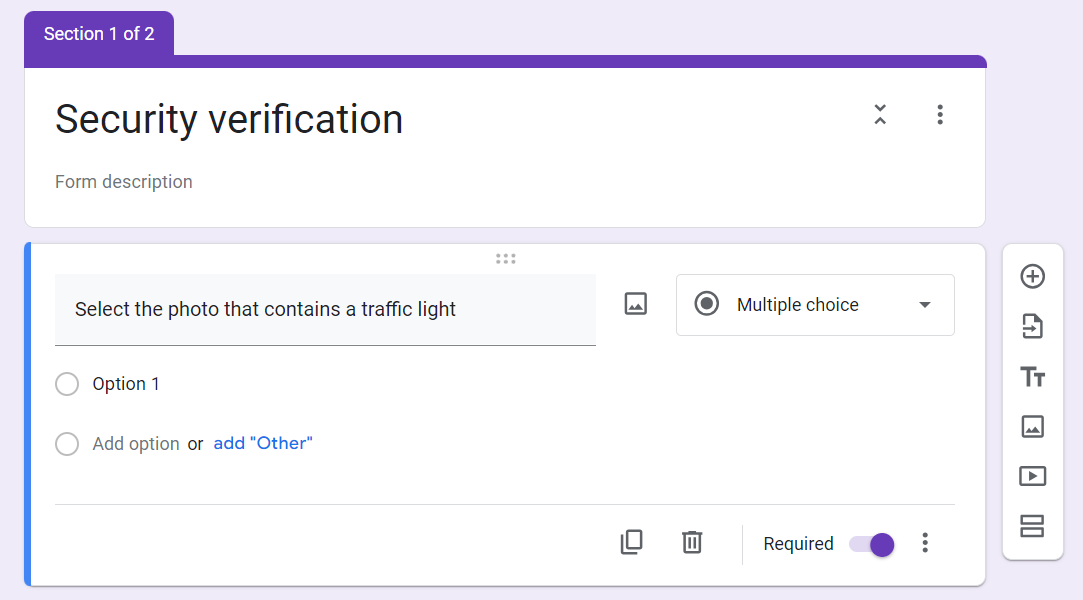Click the Add option text
Image resolution: width=1083 pixels, height=600 pixels.
click(136, 444)
